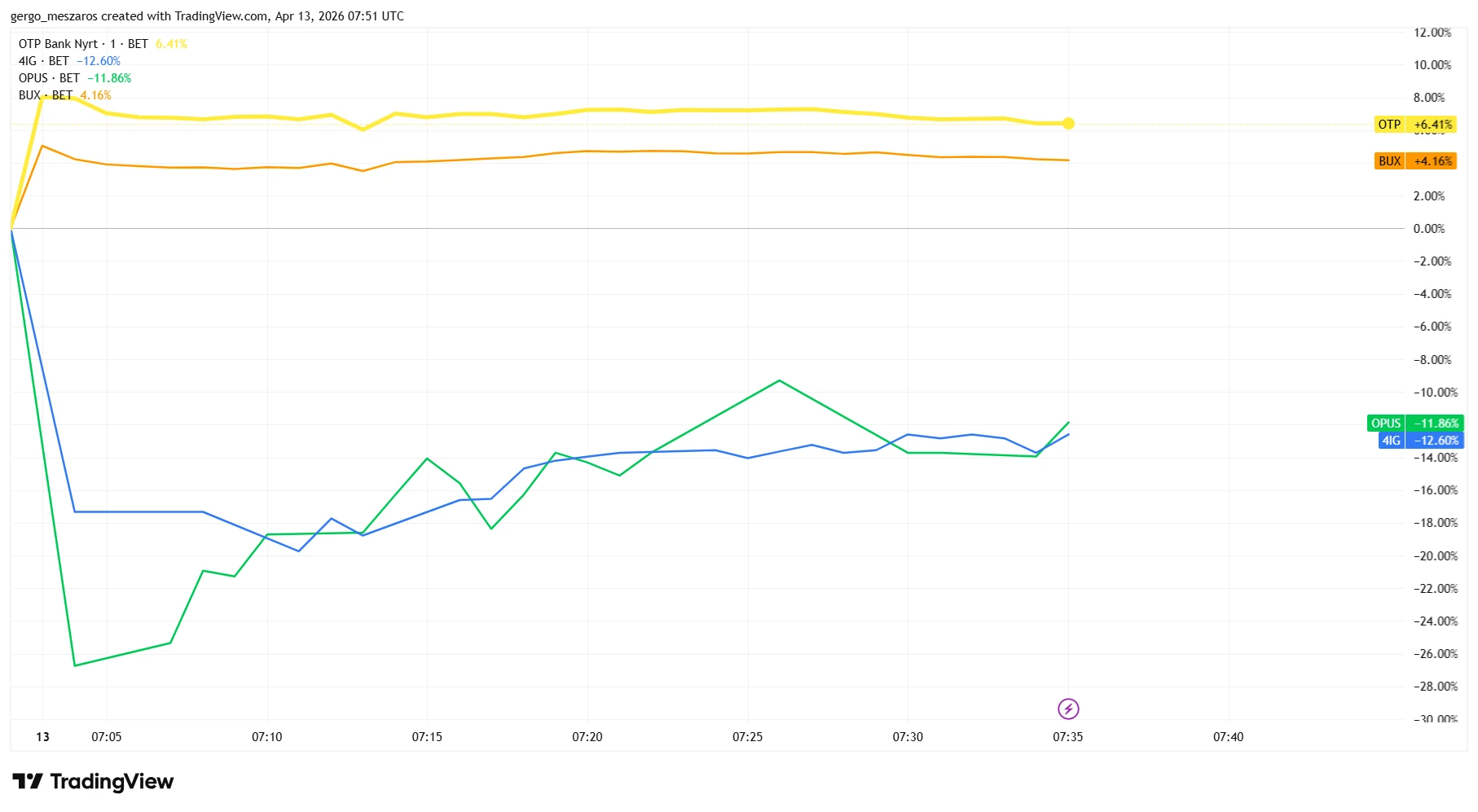
Task: Click the OTP Bank Nyrt legend title
Action: pos(58,44)
